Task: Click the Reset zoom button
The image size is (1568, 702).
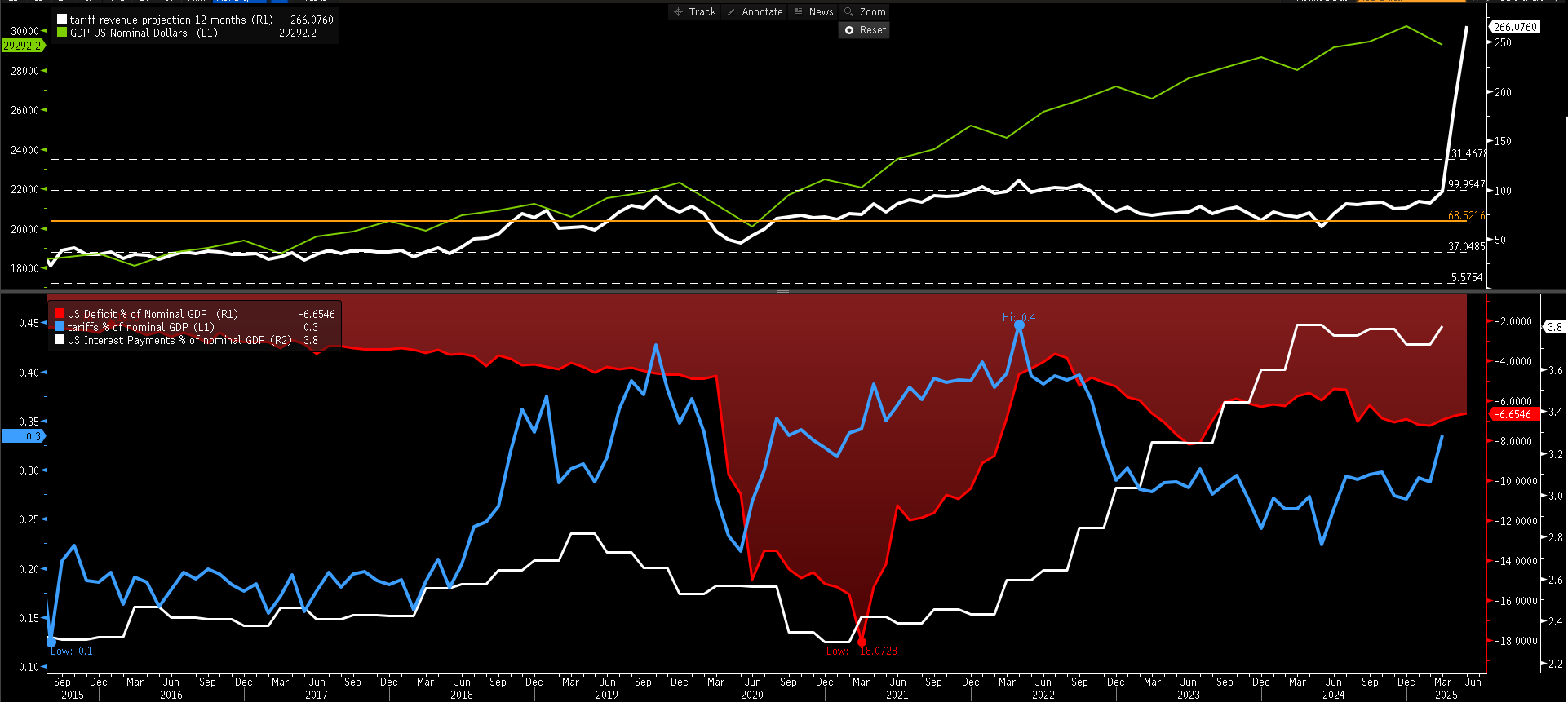Action: [865, 30]
